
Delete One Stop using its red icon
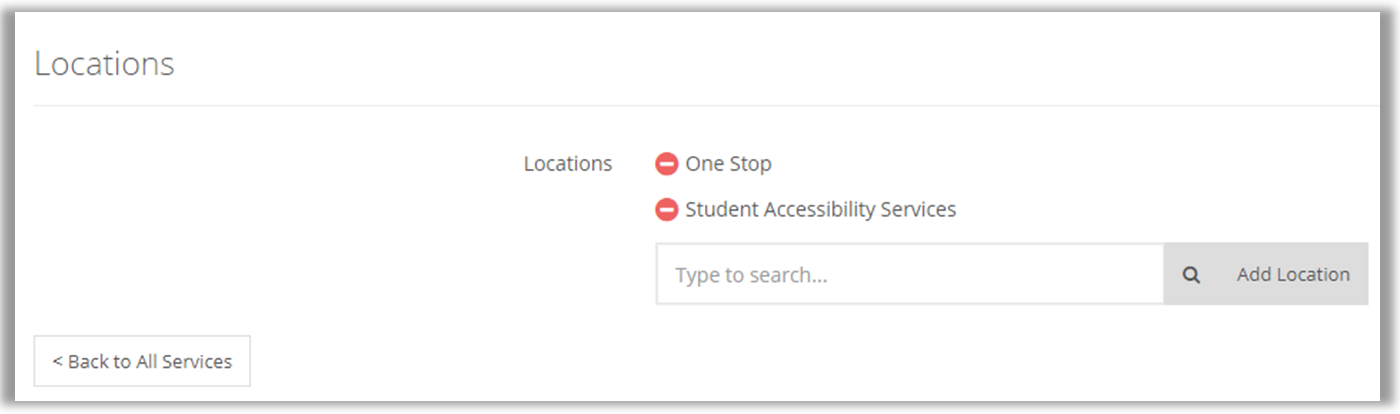pos(667,163)
